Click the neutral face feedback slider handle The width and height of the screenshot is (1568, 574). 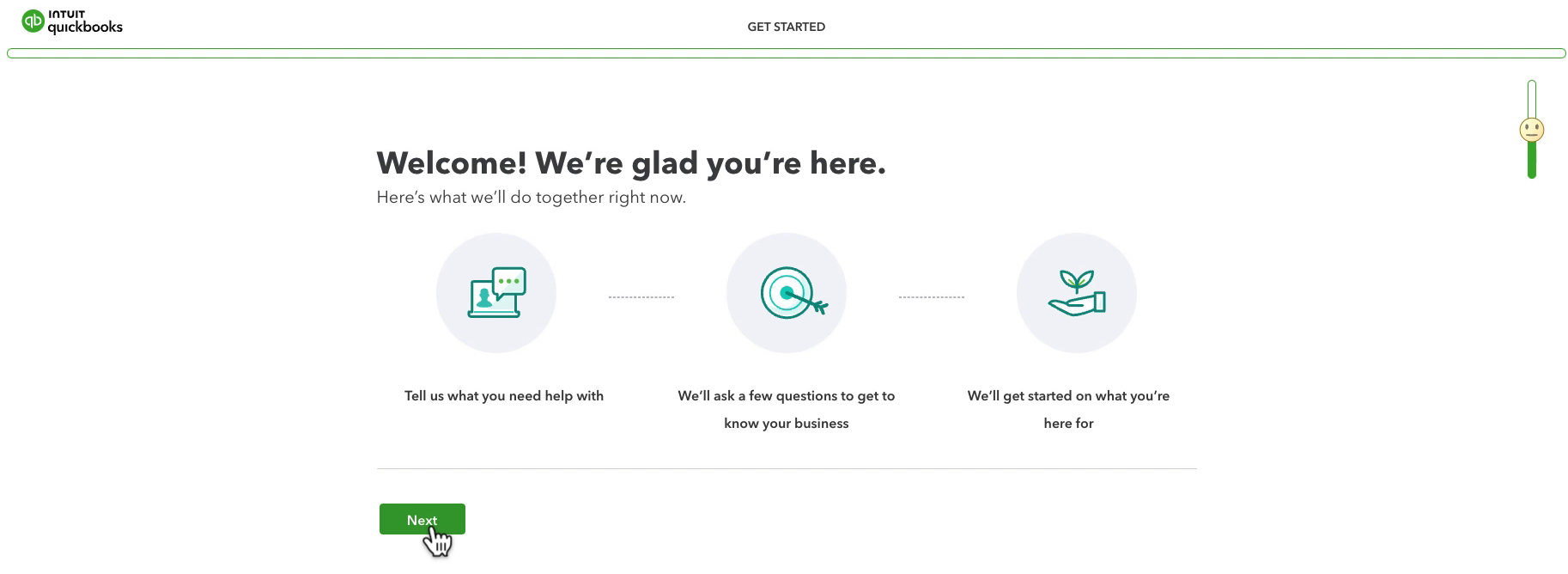(1531, 131)
